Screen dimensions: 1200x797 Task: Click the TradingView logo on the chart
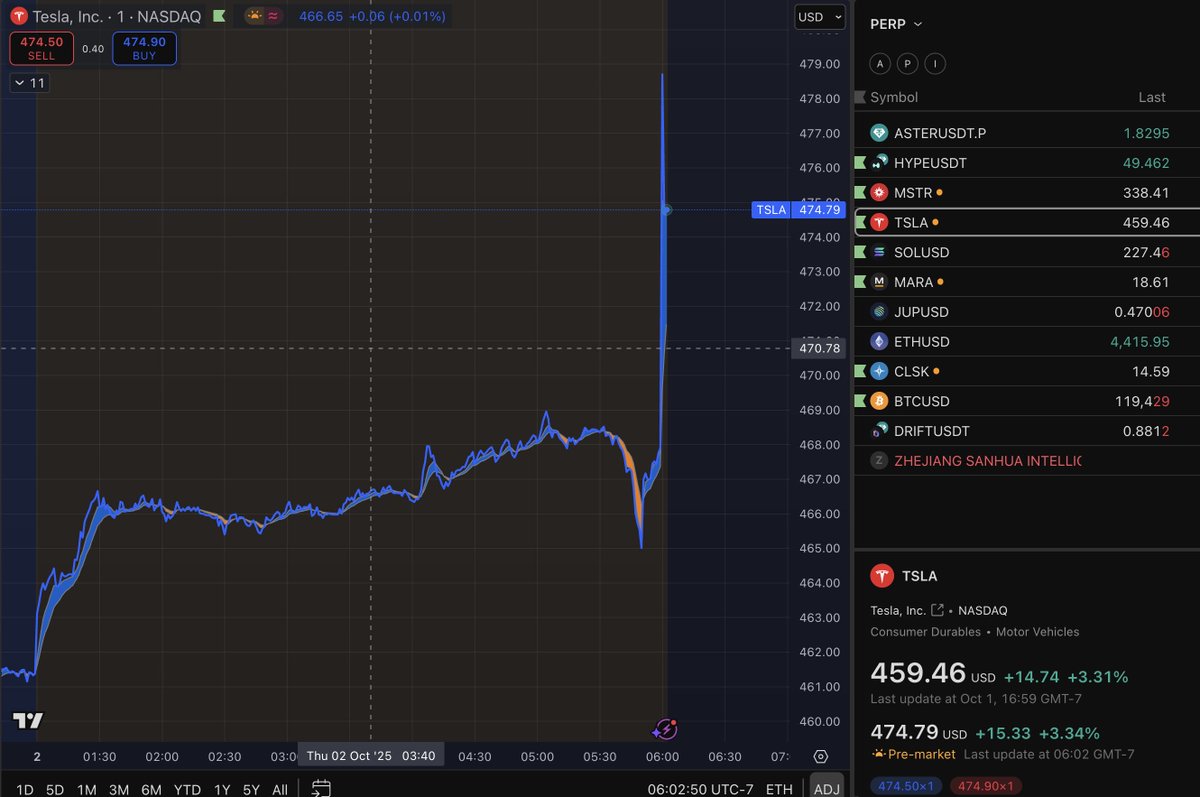[28, 721]
